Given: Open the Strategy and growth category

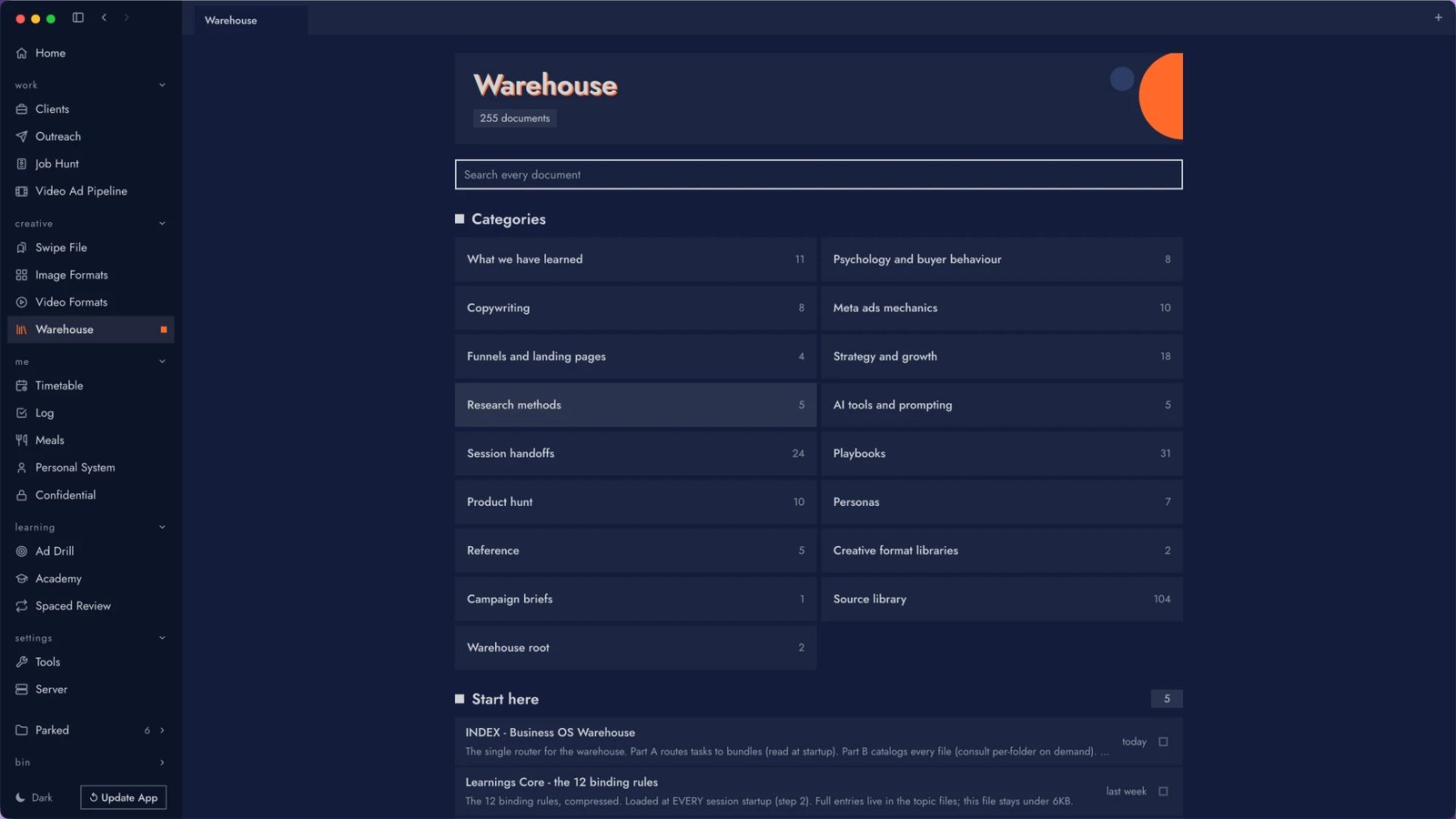Looking at the screenshot, I should 1002,357.
